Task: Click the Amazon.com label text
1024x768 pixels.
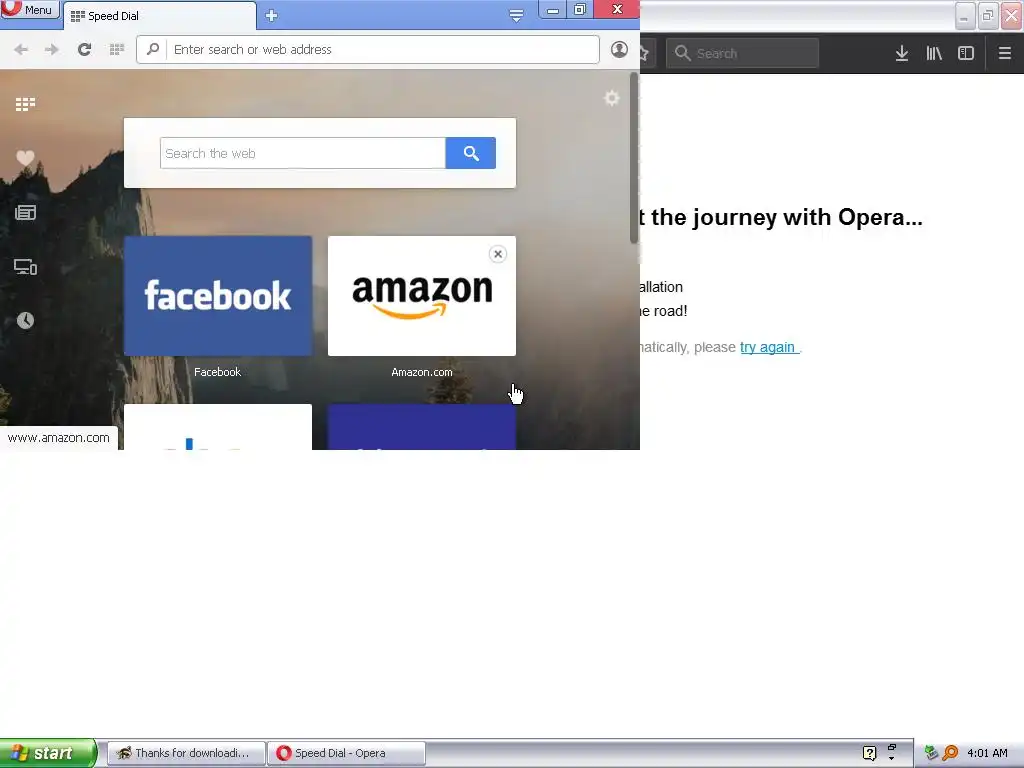Action: [422, 372]
